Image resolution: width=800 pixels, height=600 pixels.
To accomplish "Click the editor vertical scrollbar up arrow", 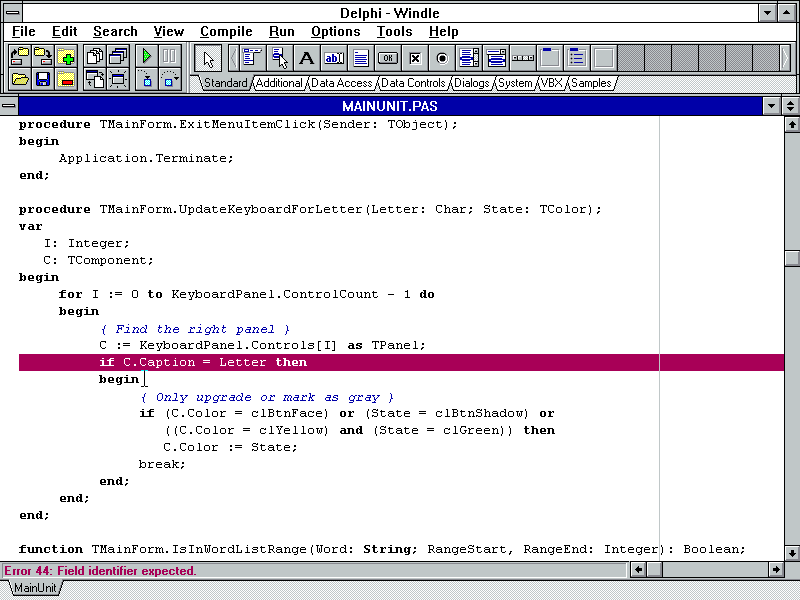I will (x=792, y=124).
